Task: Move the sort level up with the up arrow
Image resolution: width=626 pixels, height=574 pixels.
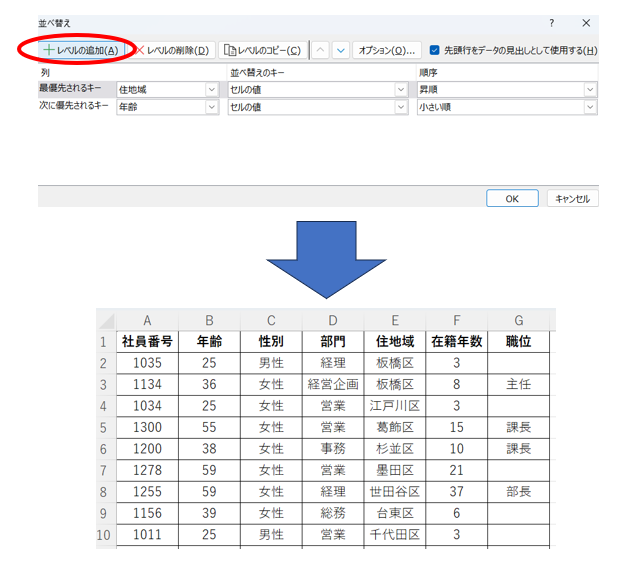Action: tap(320, 50)
